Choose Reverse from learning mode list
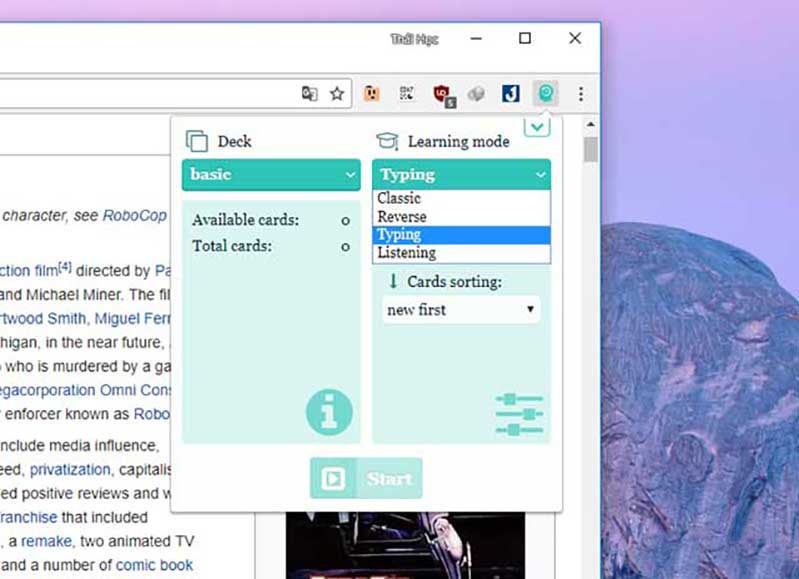Image resolution: width=799 pixels, height=579 pixels. (402, 216)
